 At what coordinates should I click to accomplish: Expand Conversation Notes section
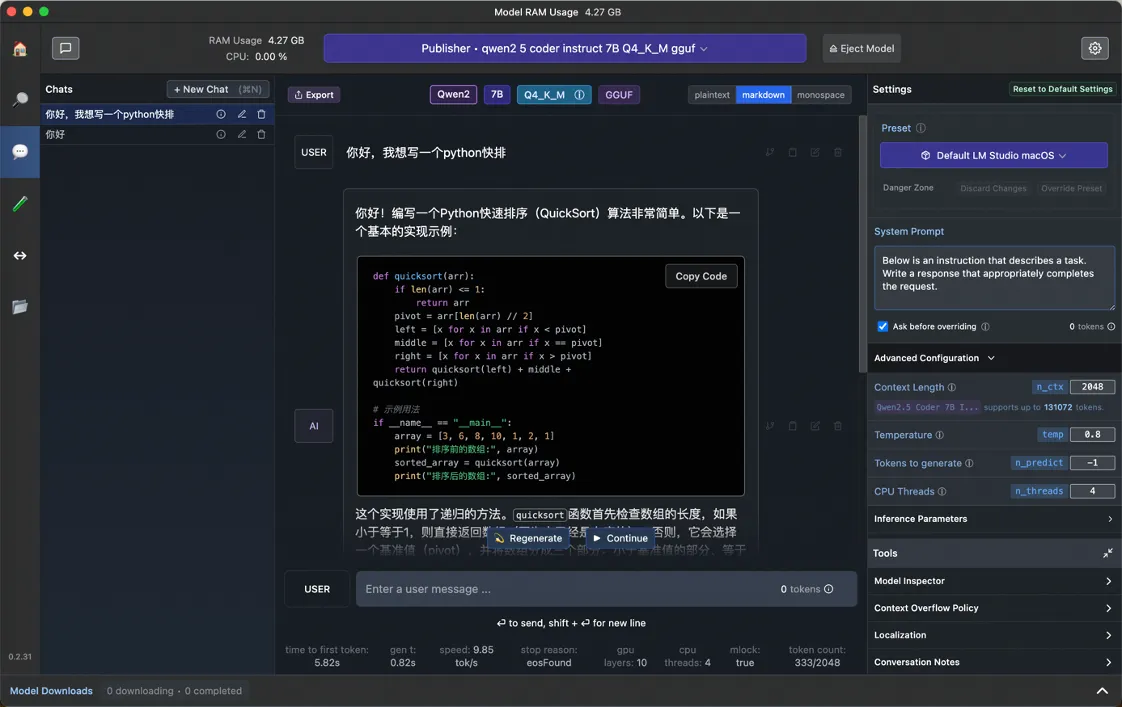pos(993,663)
